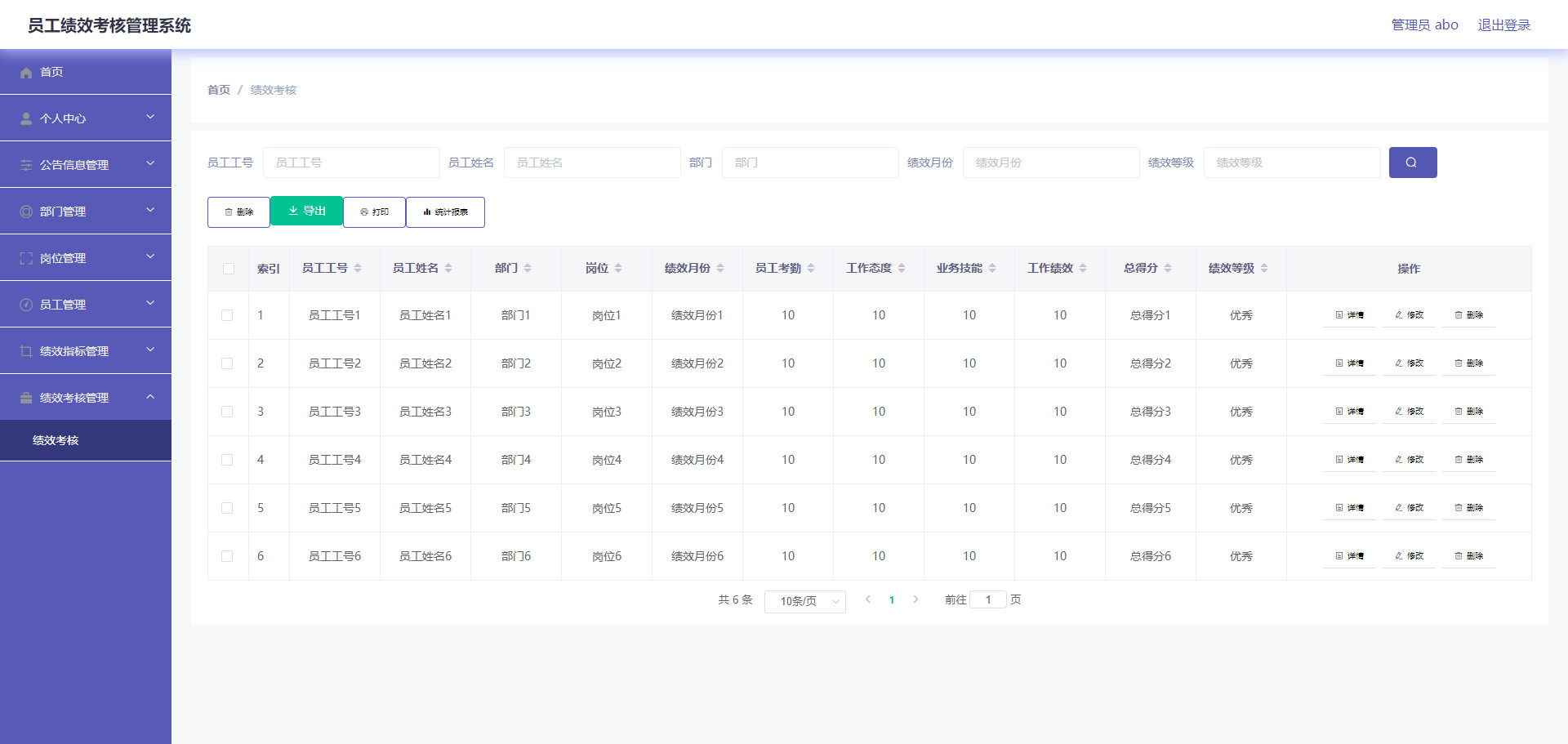
Task: Sort by 工作态度 column arrows
Action: pos(902,268)
